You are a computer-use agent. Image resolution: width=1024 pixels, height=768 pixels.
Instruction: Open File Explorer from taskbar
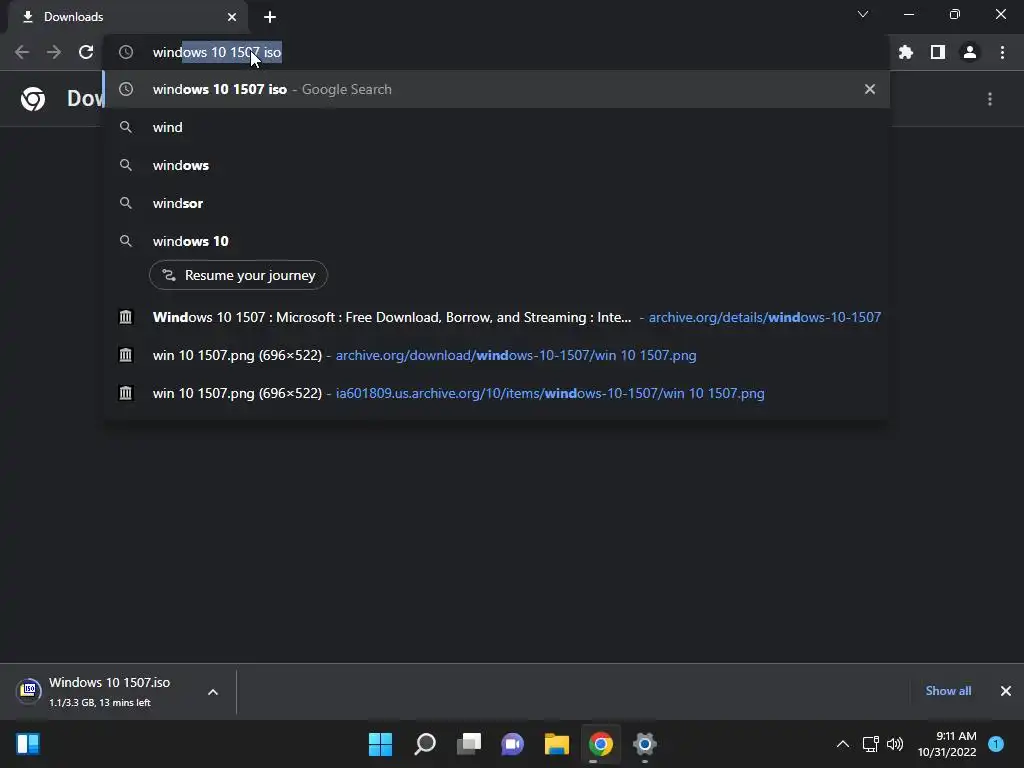pos(557,744)
